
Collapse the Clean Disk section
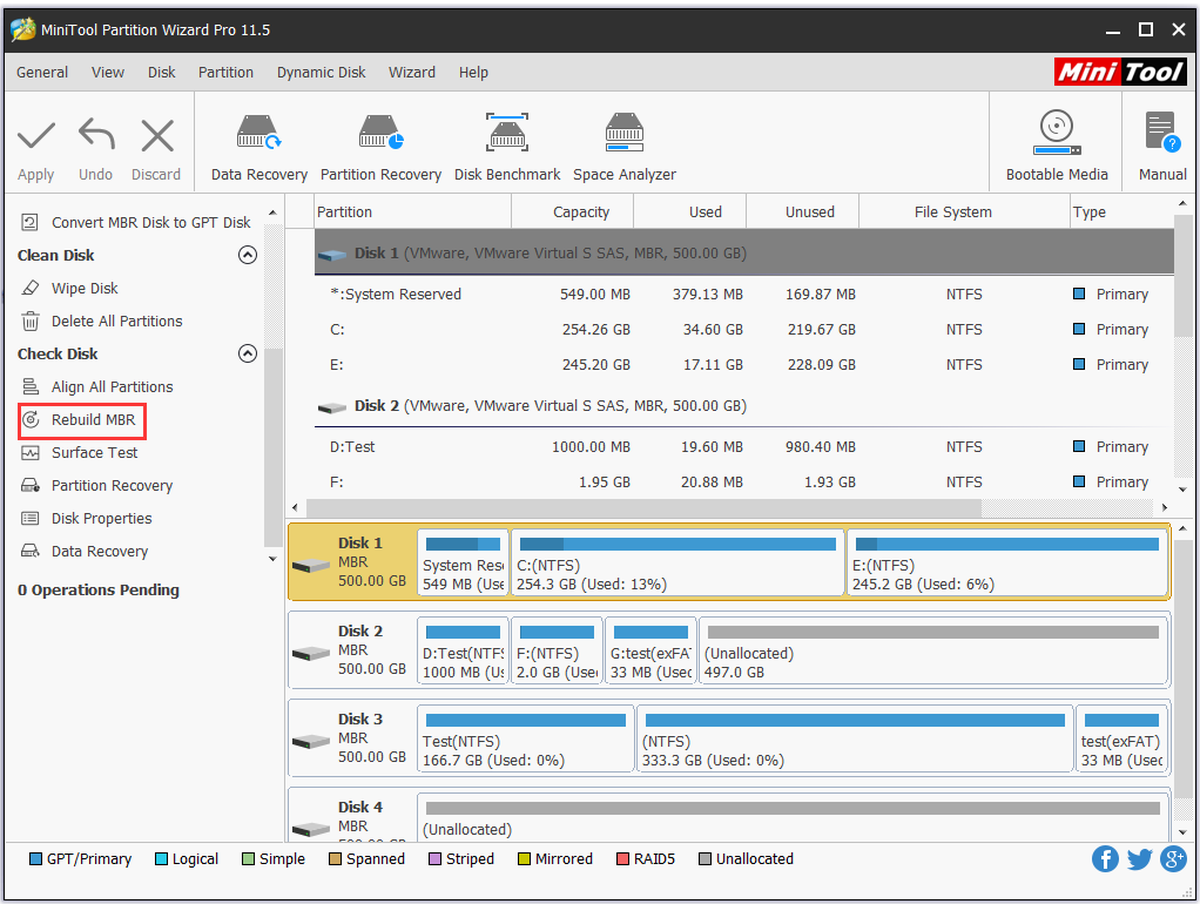point(247,255)
